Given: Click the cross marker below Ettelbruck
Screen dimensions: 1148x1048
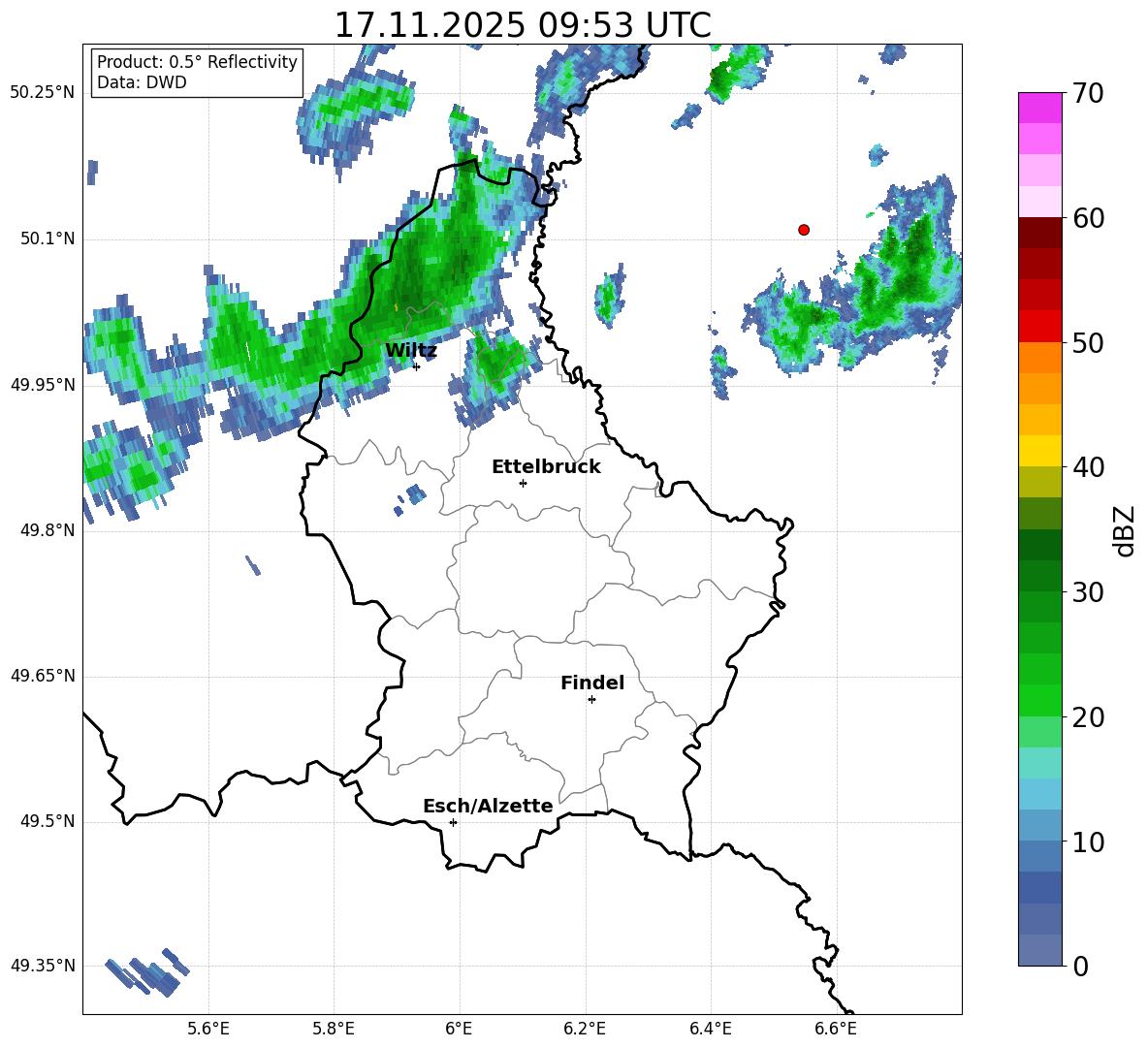Looking at the screenshot, I should tap(523, 483).
